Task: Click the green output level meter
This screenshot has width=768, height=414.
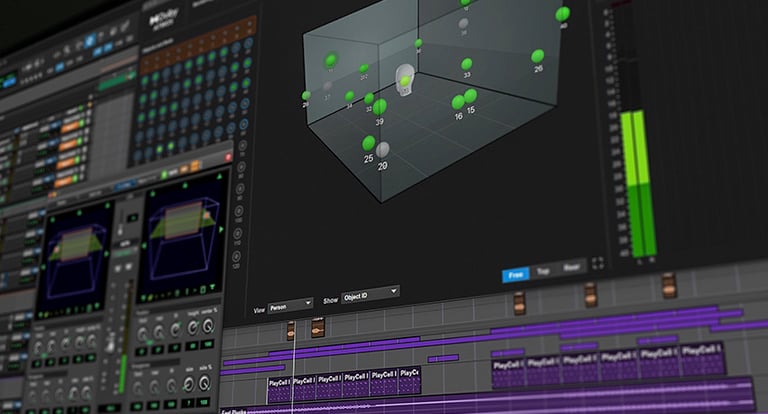Action: tap(638, 184)
